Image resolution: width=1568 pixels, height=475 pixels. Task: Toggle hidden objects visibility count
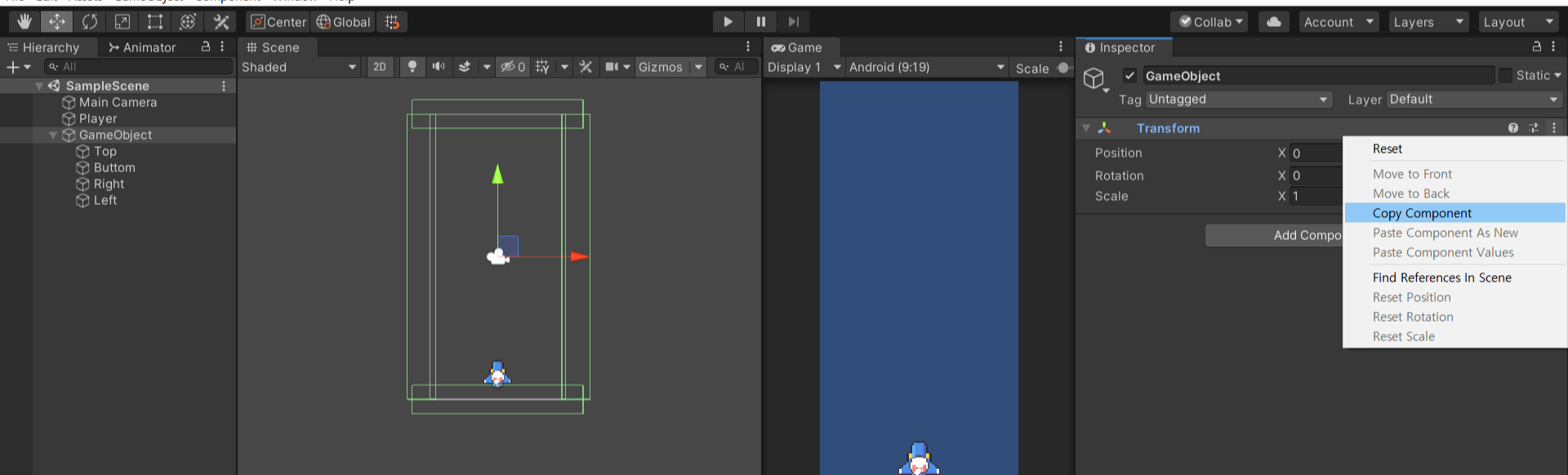(513, 67)
